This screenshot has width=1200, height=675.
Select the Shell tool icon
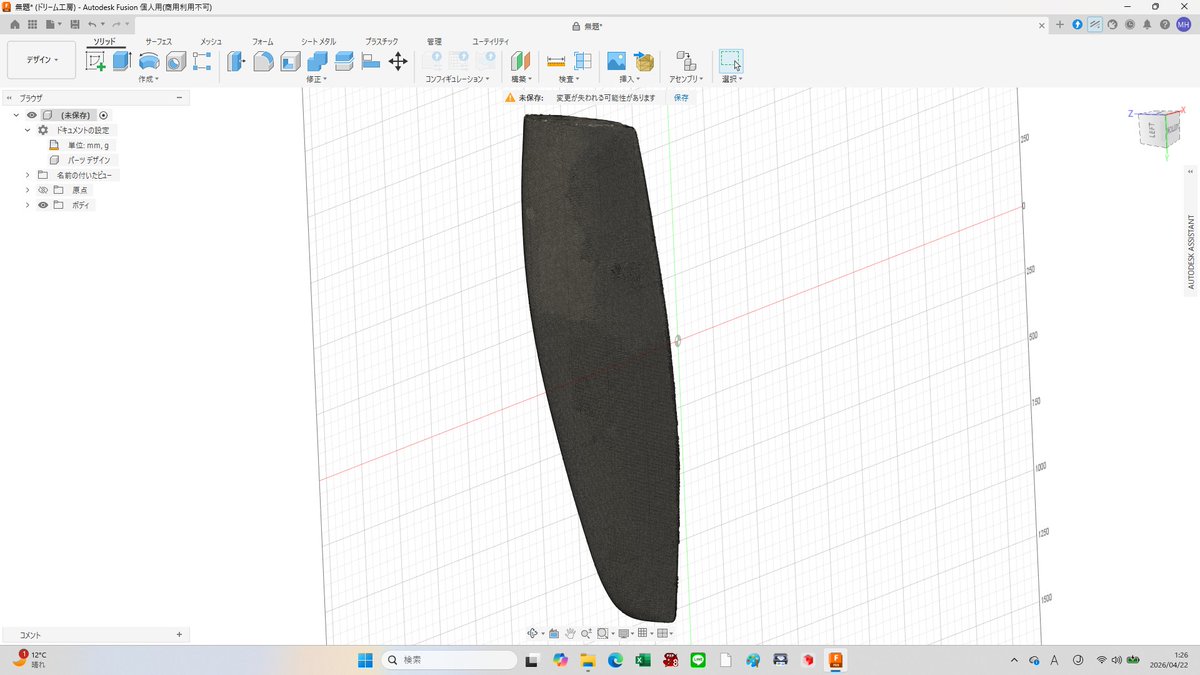tap(290, 61)
